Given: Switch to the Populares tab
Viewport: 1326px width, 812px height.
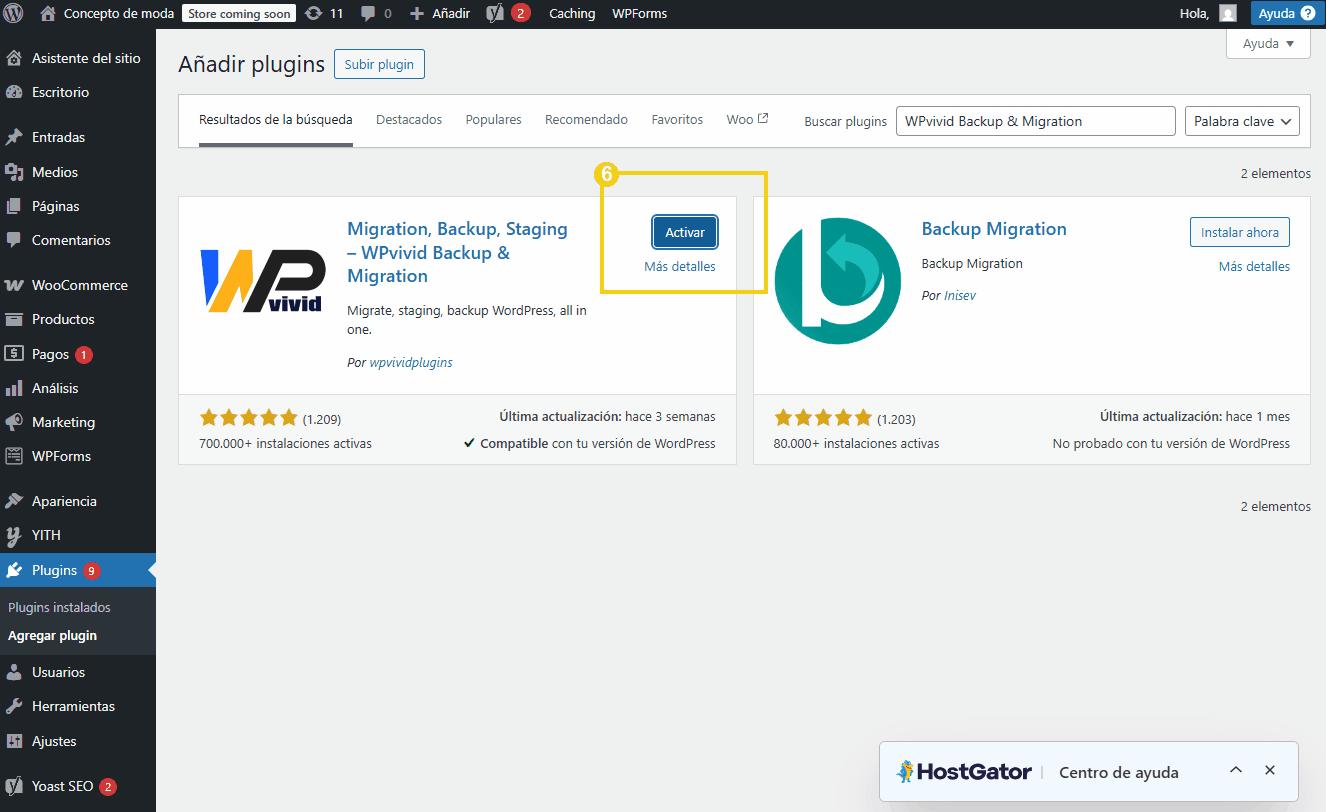Looking at the screenshot, I should click(493, 120).
